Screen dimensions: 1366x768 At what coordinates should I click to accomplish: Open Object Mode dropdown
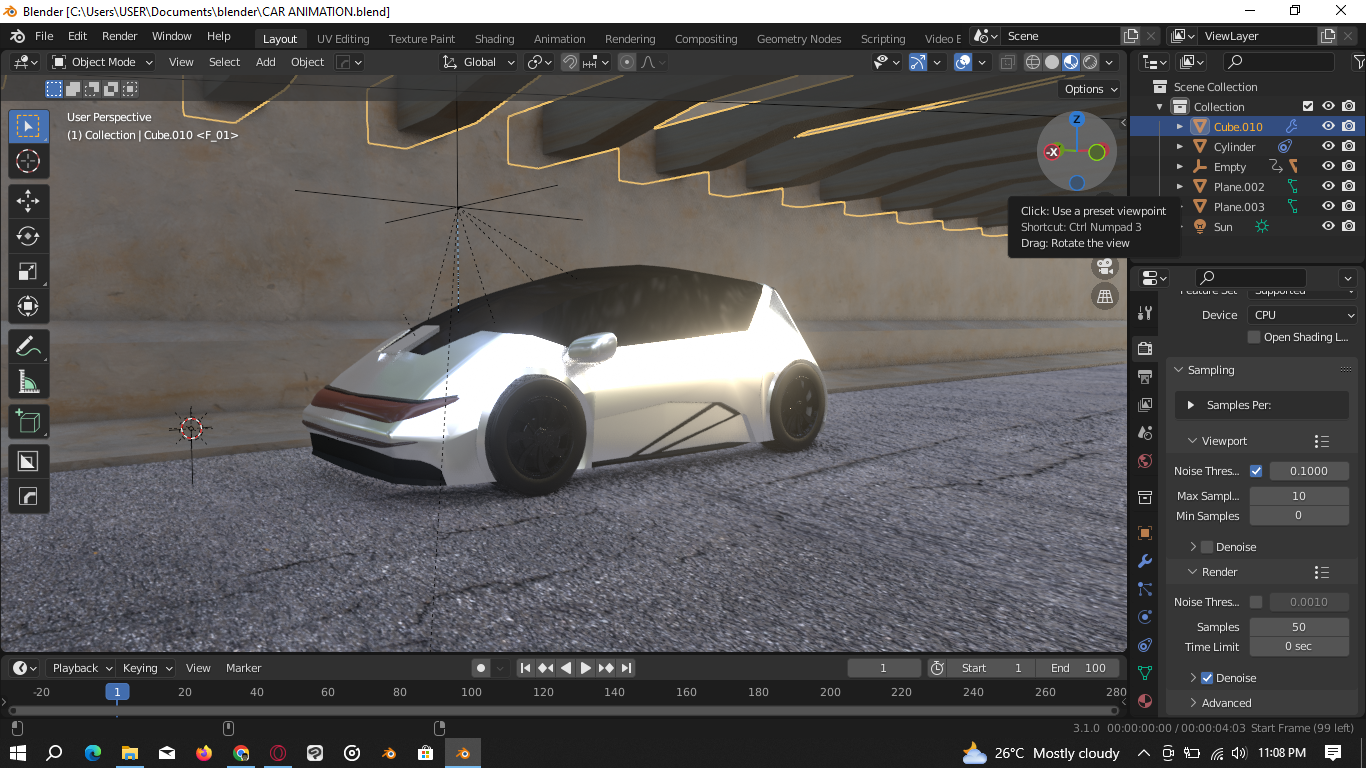(x=103, y=62)
